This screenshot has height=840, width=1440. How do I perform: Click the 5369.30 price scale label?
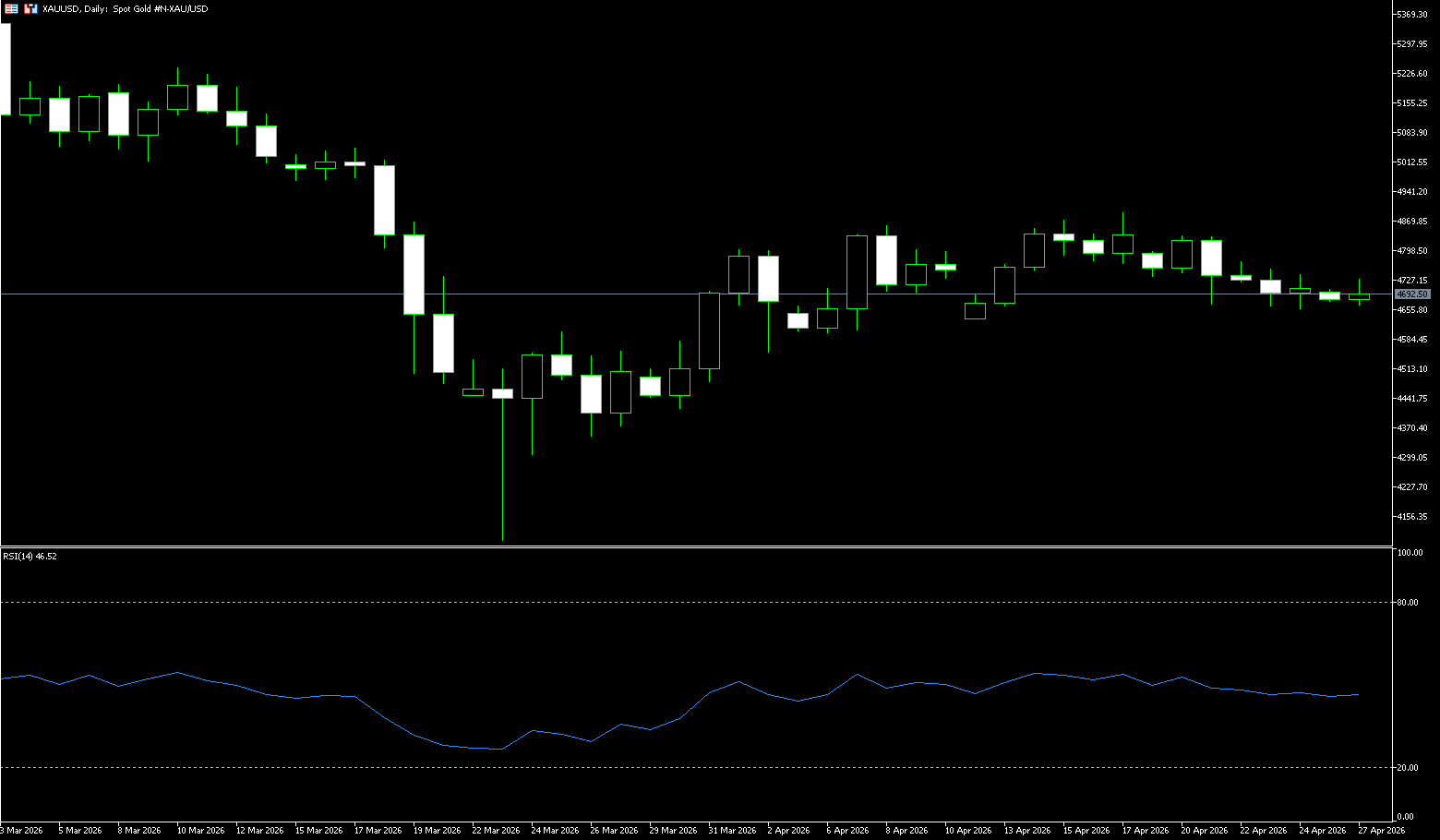pyautogui.click(x=1412, y=15)
